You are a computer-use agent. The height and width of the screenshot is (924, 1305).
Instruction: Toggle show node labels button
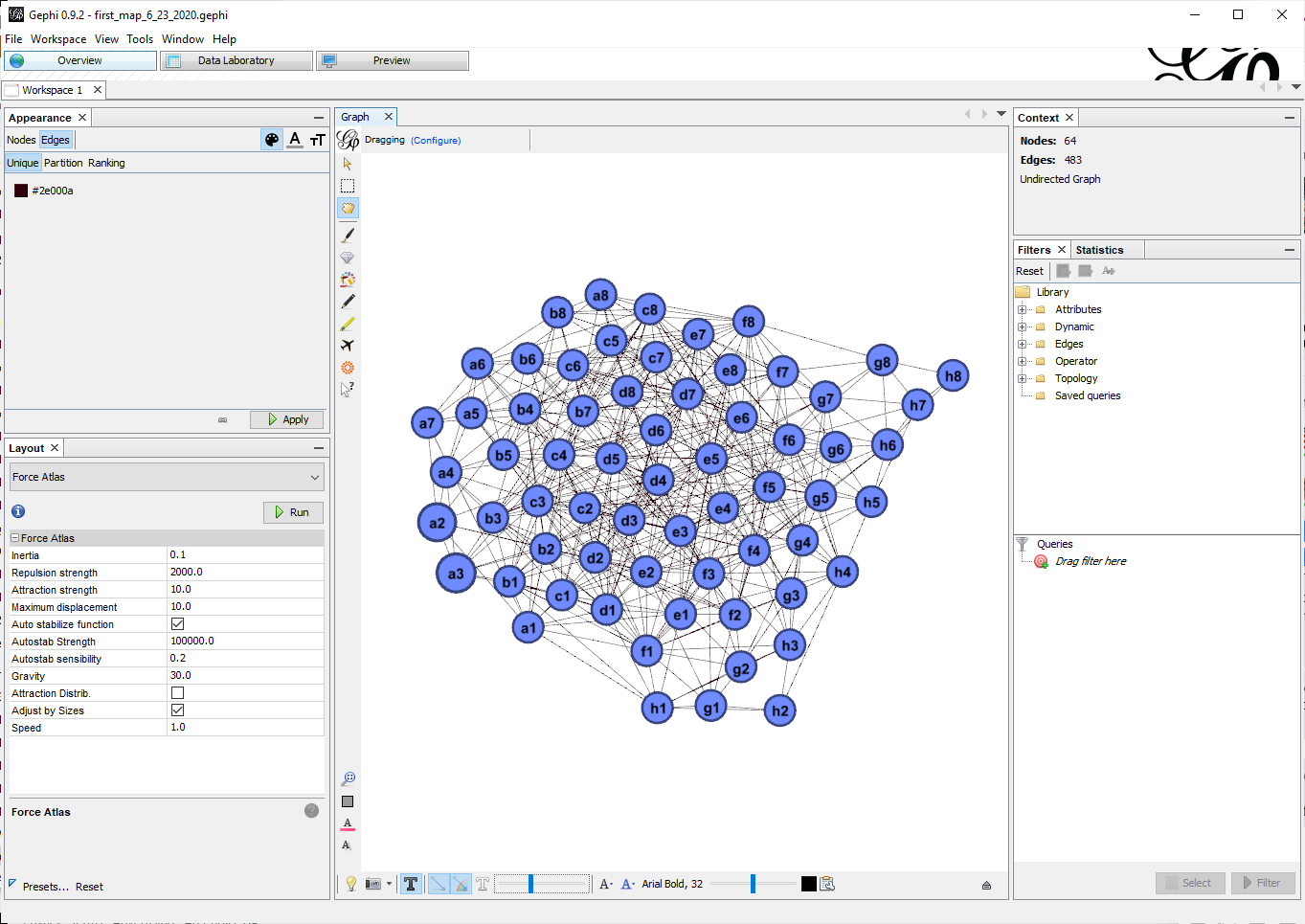point(411,884)
